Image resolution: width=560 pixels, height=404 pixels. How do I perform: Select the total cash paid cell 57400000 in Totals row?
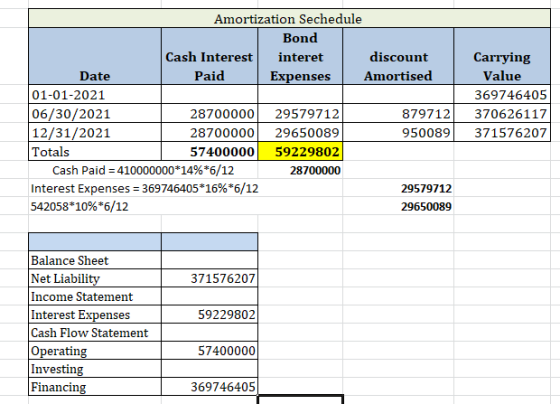[209, 151]
